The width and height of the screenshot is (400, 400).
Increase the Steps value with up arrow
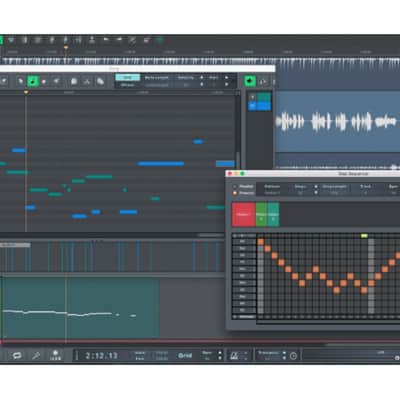(316, 186)
